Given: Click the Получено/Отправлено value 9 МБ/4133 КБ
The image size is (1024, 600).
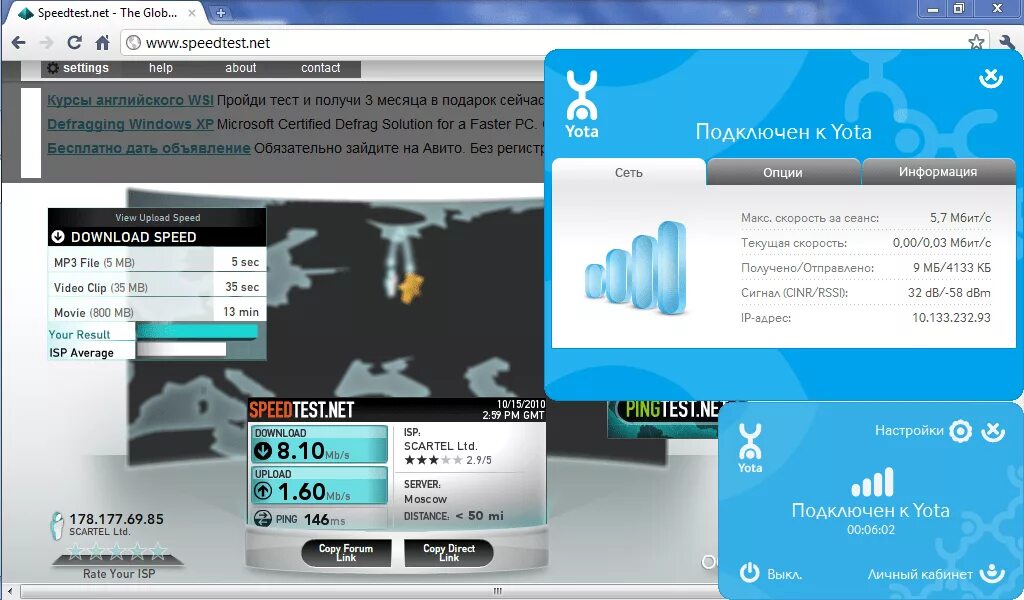Looking at the screenshot, I should tap(952, 267).
